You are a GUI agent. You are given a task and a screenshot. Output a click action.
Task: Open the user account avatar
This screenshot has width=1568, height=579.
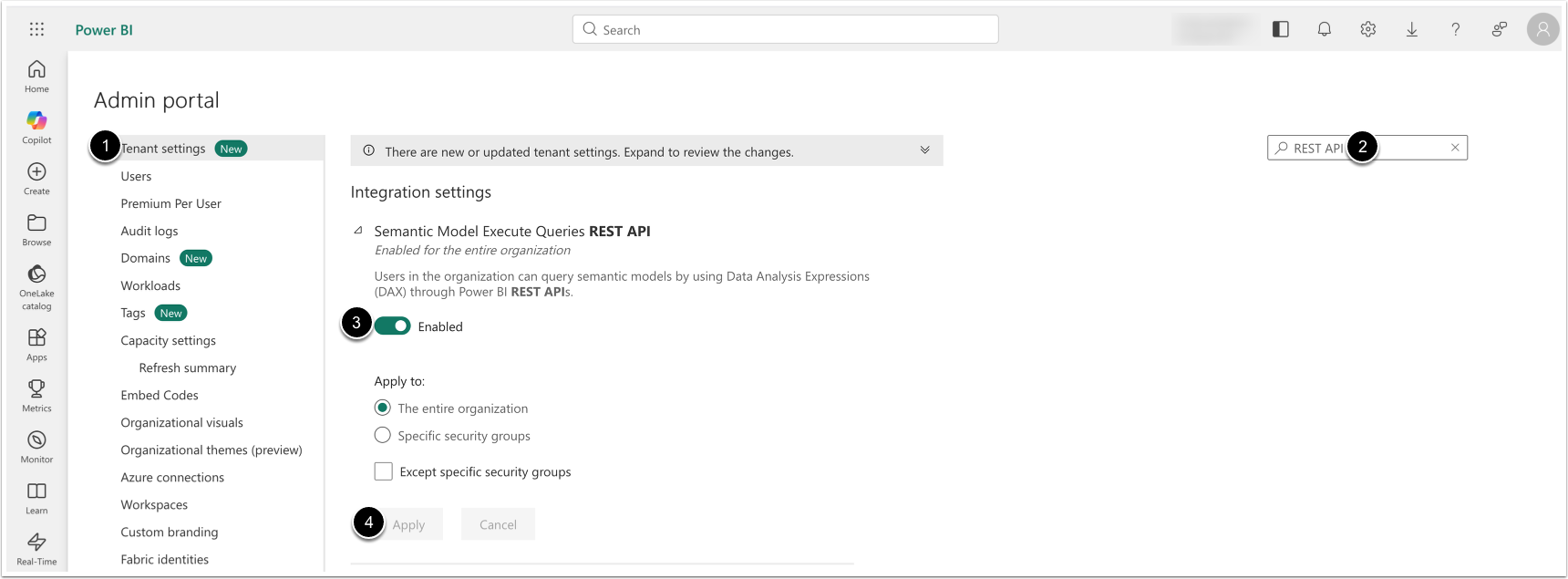coord(1543,29)
